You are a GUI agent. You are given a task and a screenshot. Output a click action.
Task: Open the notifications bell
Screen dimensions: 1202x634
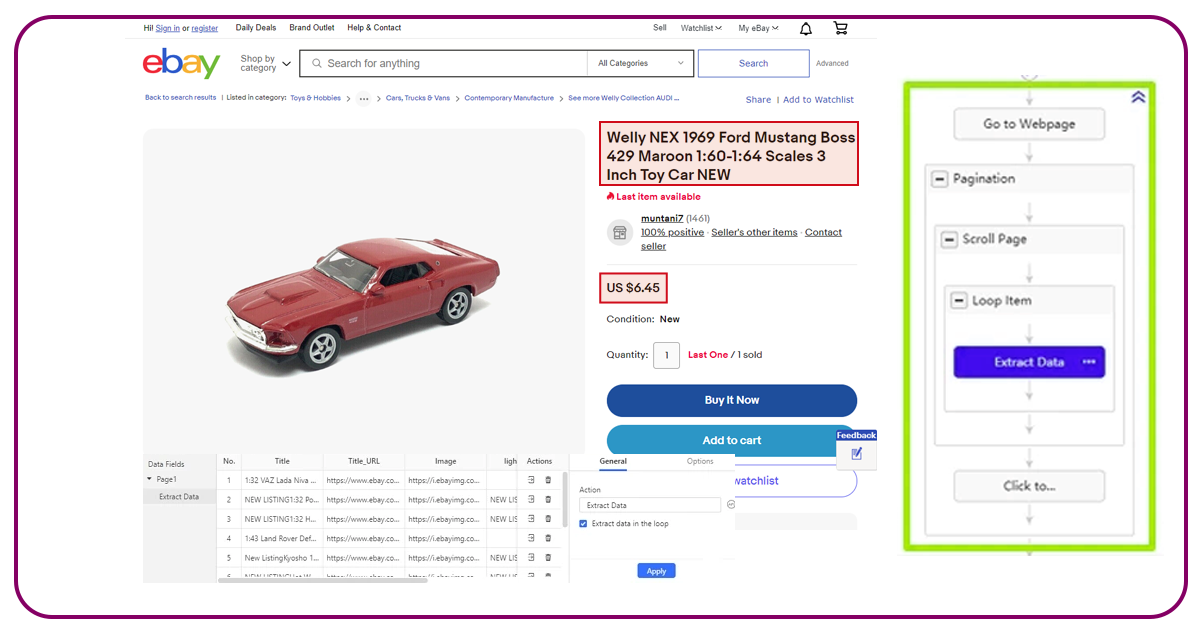pos(806,28)
